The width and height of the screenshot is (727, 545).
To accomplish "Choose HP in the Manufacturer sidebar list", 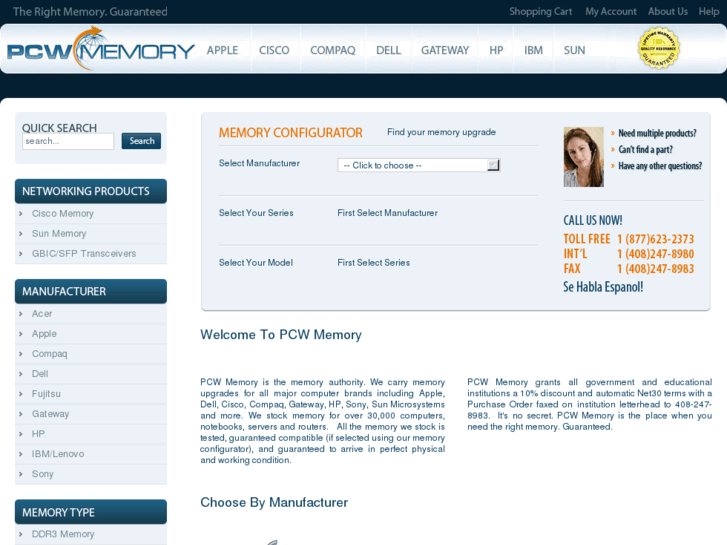I will 38,434.
